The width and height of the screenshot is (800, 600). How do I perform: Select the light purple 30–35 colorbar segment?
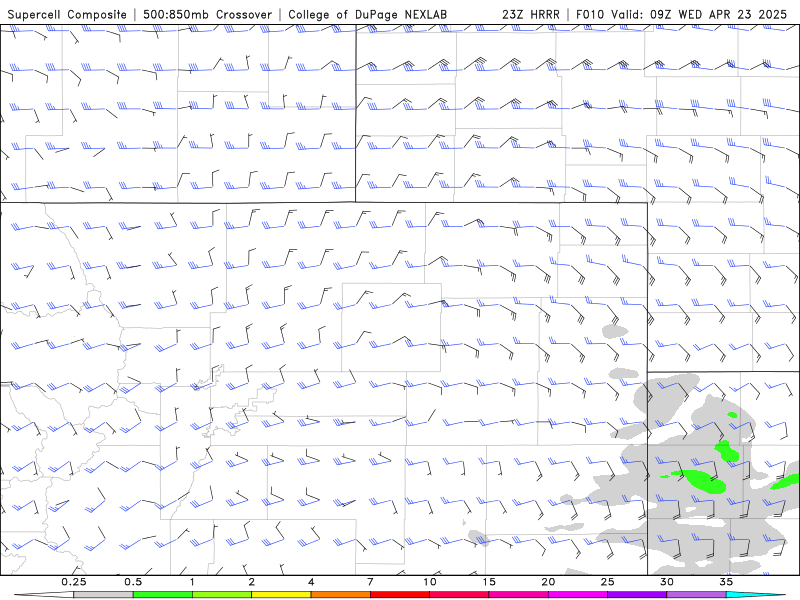pyautogui.click(x=696, y=595)
